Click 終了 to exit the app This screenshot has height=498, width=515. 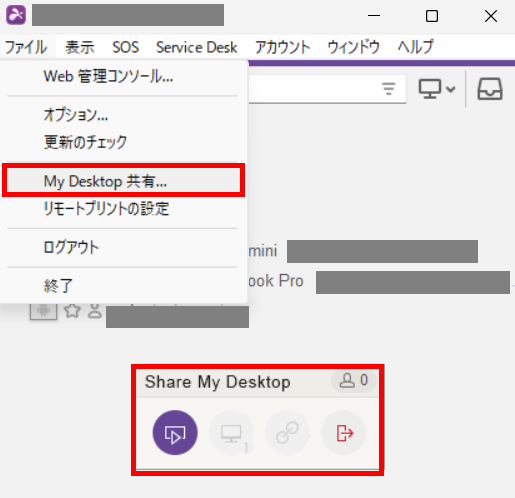pos(123,286)
